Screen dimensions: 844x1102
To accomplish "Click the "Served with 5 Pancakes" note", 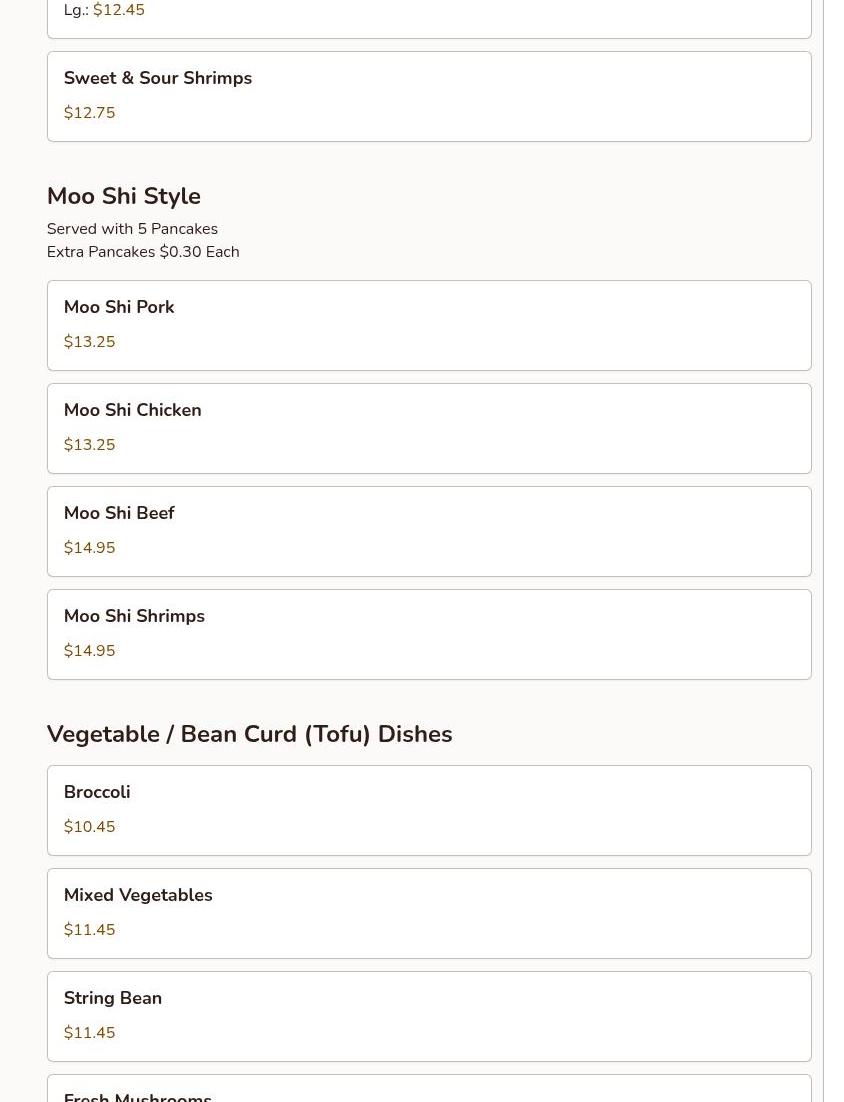I will pyautogui.click(x=132, y=229).
